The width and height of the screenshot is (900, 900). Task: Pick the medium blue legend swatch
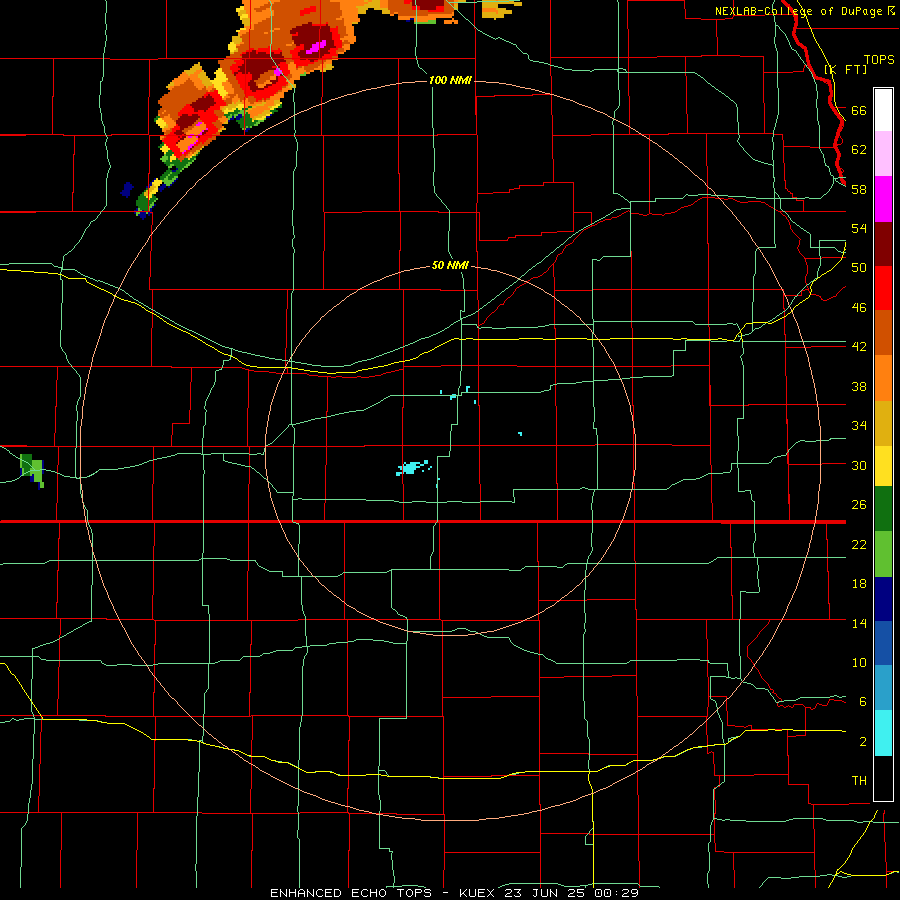(883, 643)
